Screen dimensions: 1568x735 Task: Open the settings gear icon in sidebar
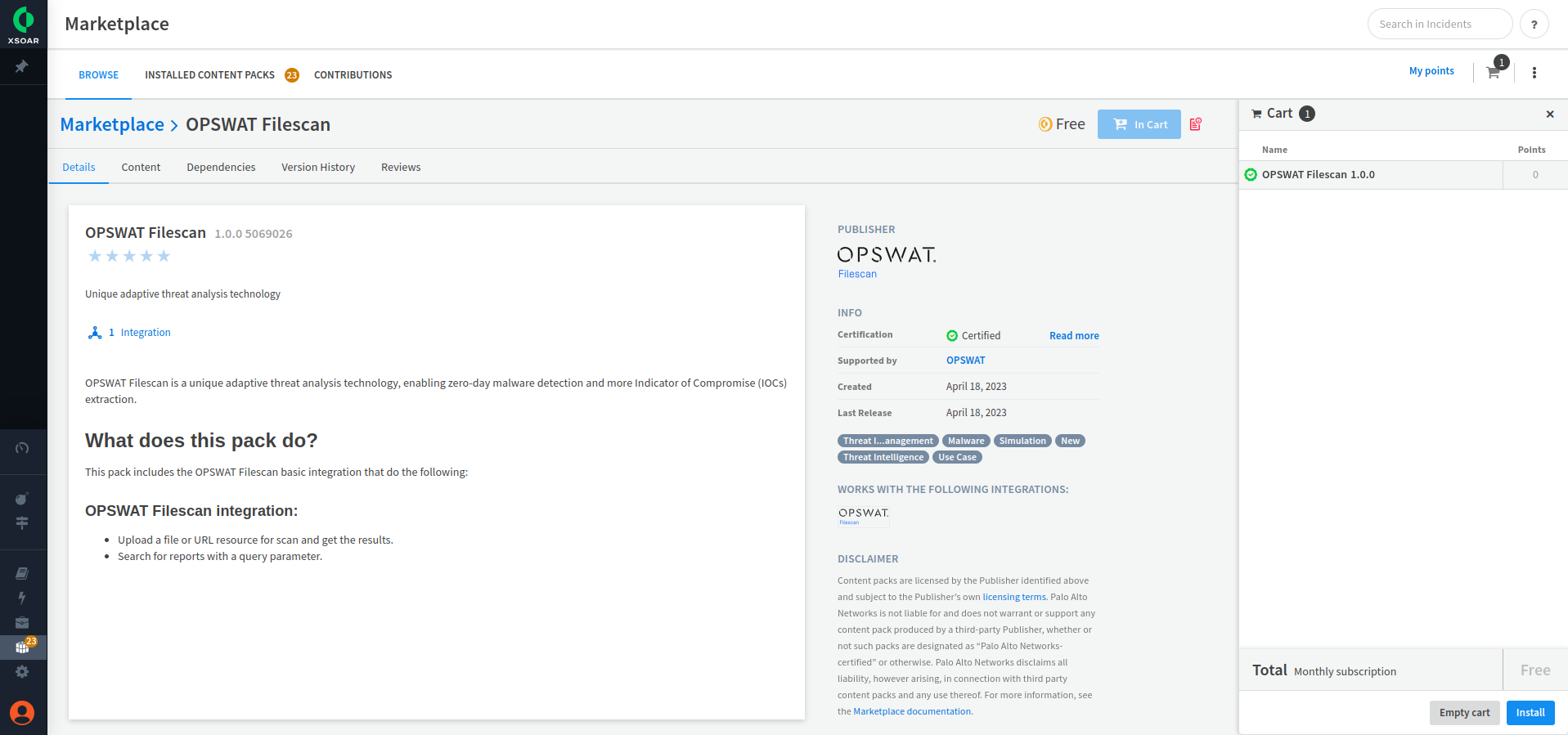point(22,671)
